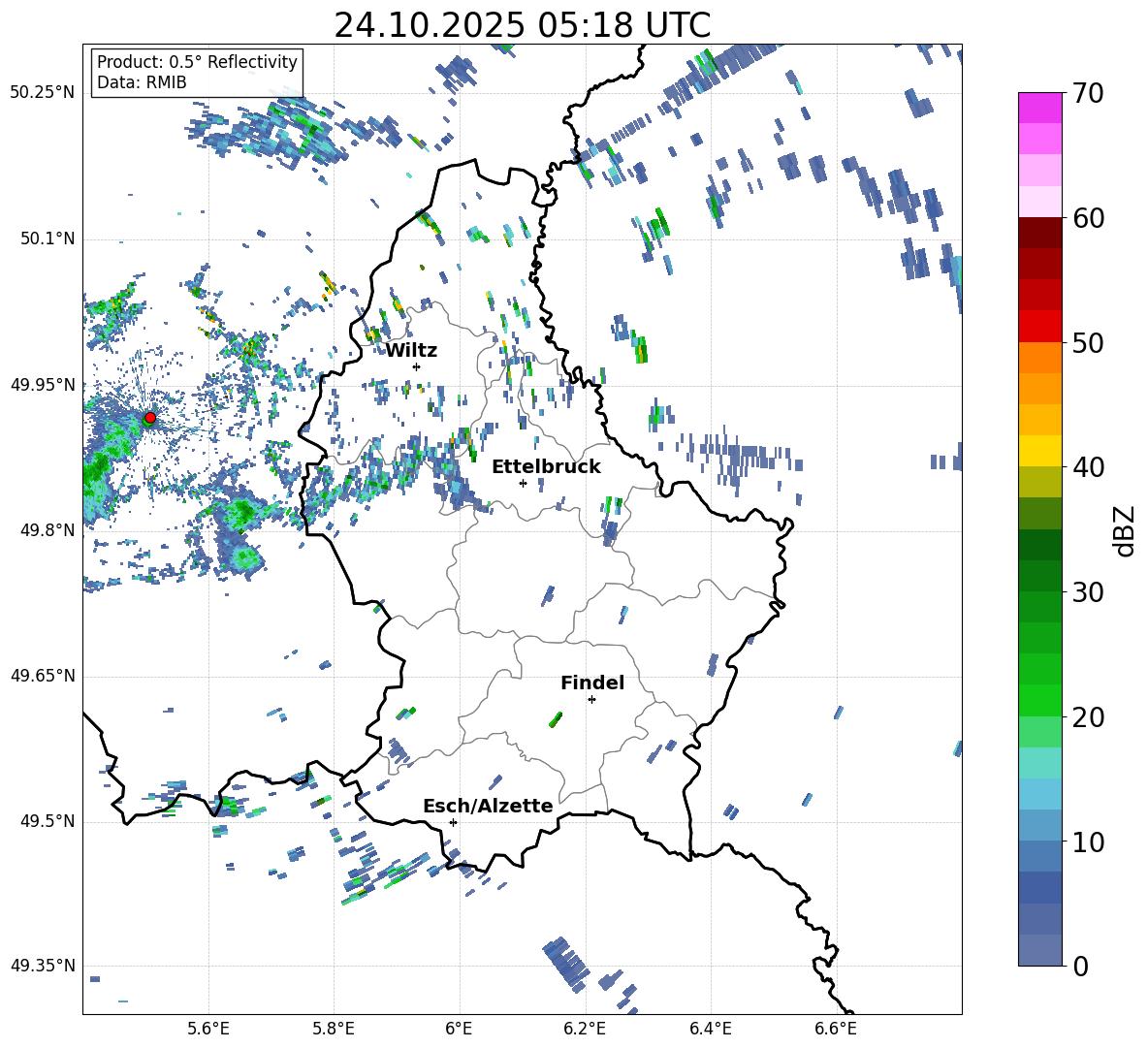Click the 6.6°E longitude label
The image size is (1148, 1048).
(x=836, y=1029)
